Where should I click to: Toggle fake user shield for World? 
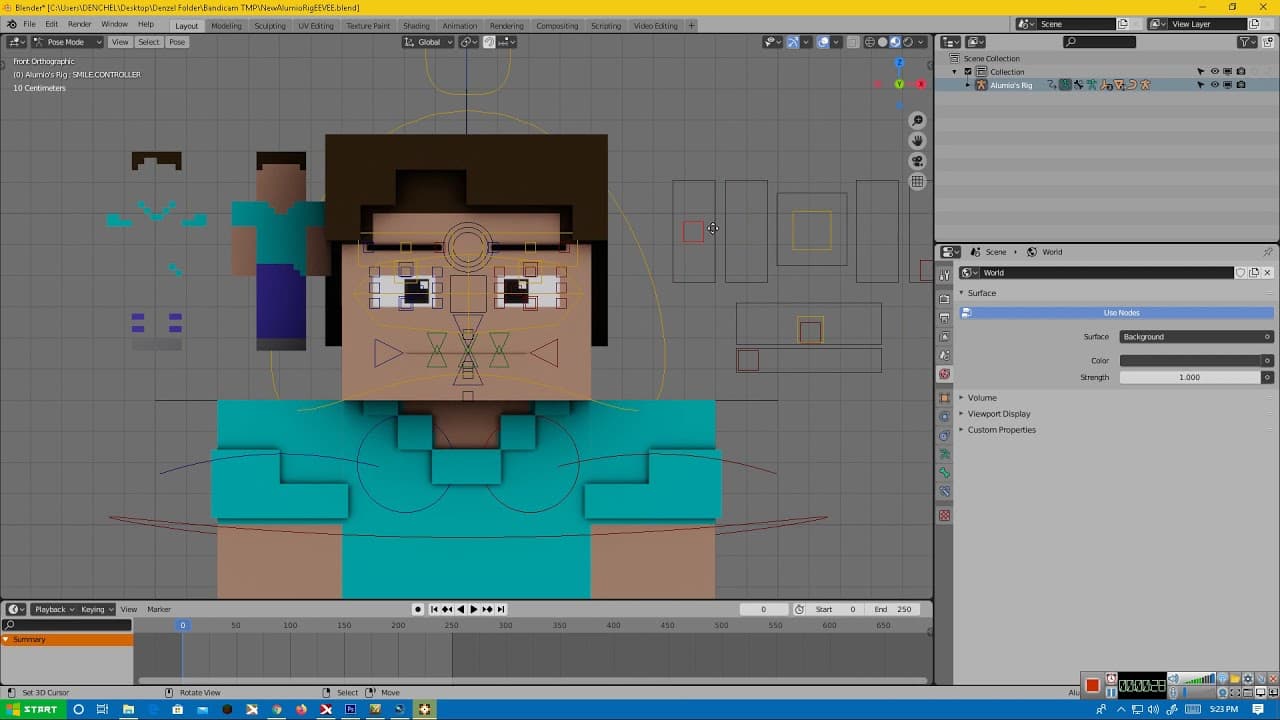[x=1241, y=273]
